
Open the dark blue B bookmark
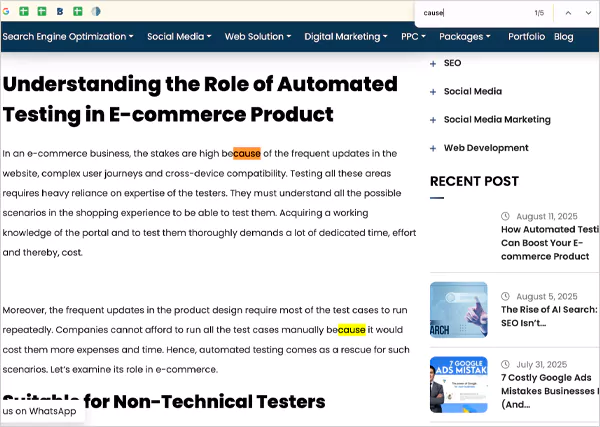click(60, 12)
